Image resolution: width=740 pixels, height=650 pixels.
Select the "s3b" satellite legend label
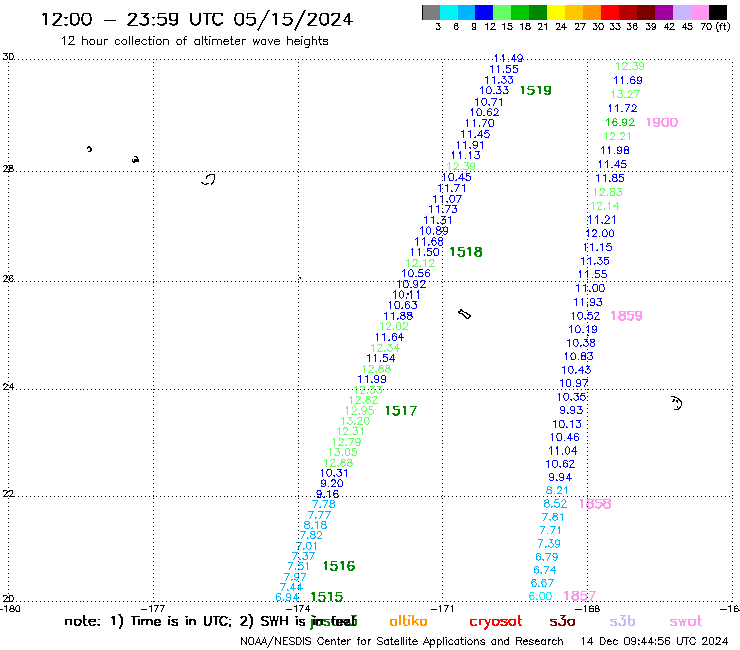point(622,621)
